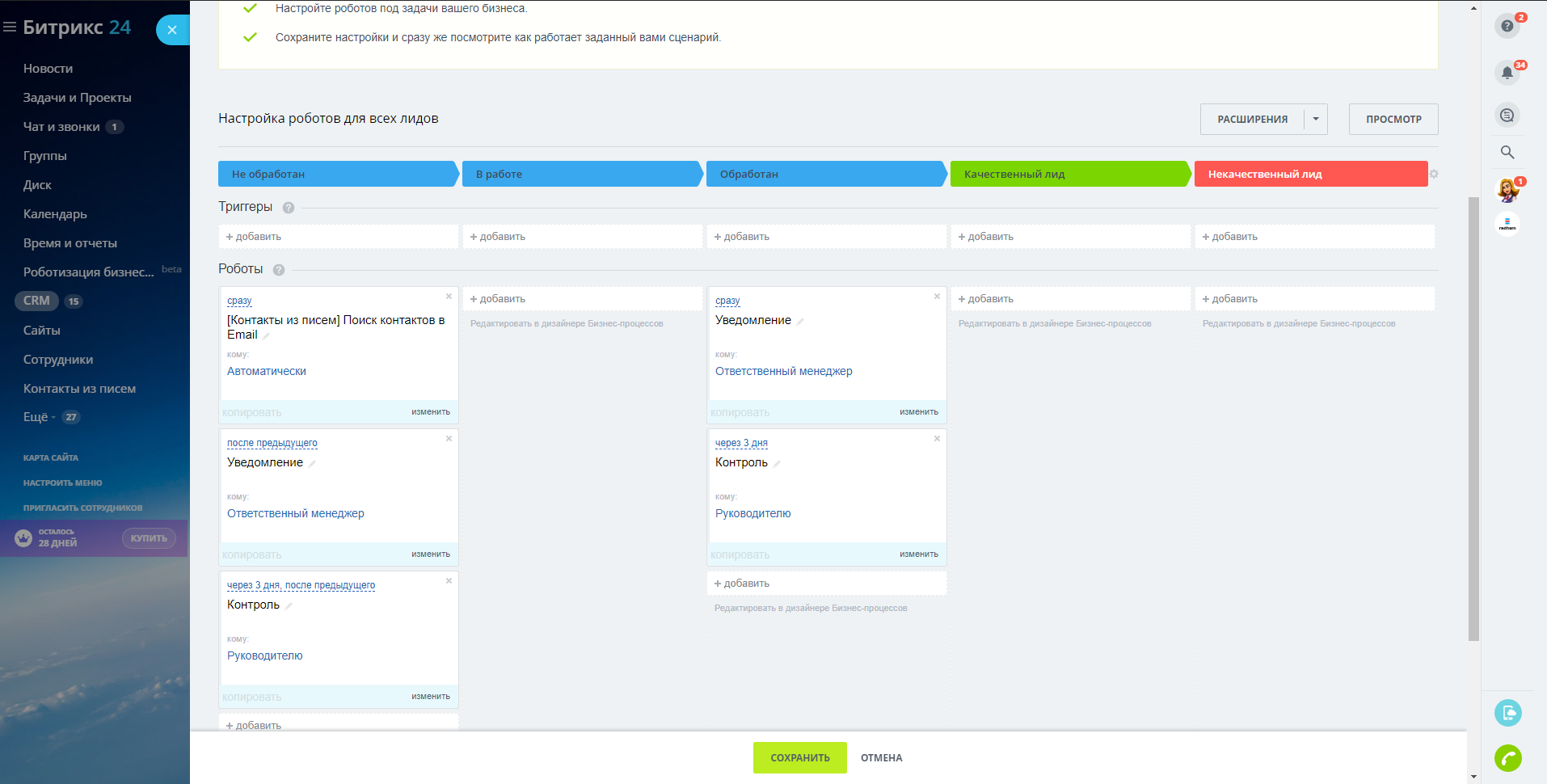Open the stage settings gear after Некачественный лид
This screenshot has height=784, width=1547.
click(1434, 174)
